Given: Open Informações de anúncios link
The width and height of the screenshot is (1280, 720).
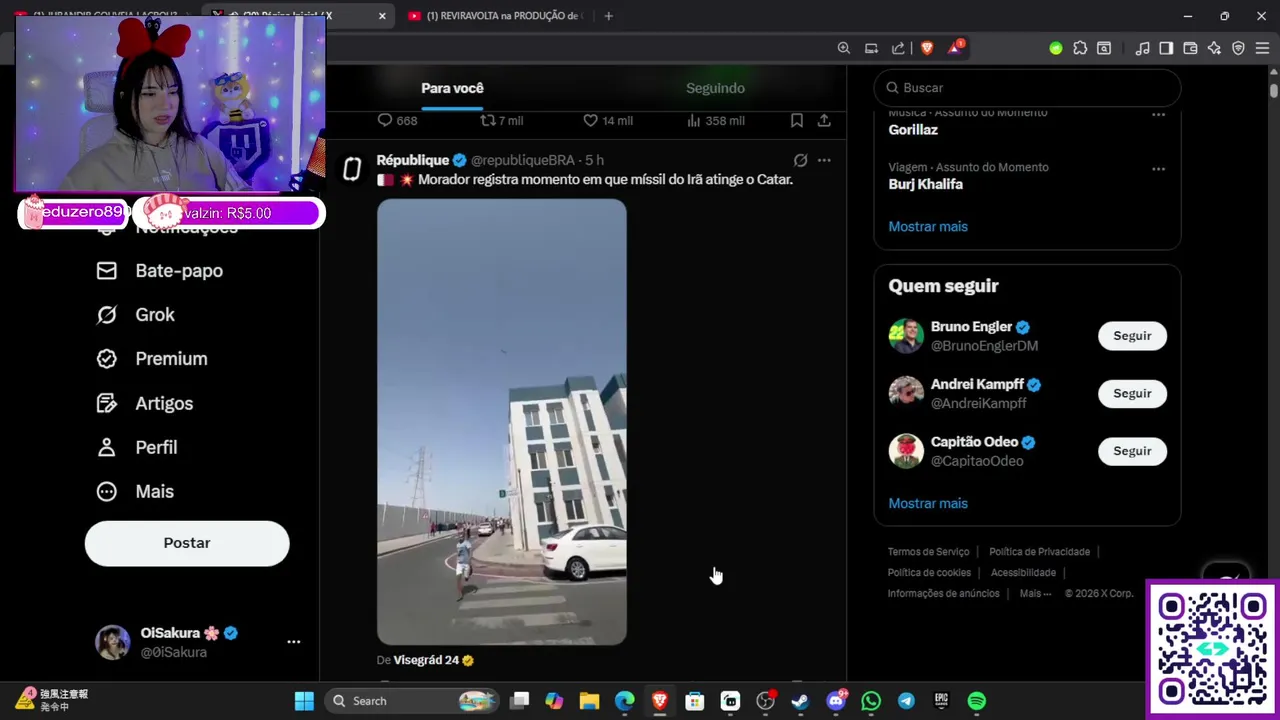Looking at the screenshot, I should [943, 593].
